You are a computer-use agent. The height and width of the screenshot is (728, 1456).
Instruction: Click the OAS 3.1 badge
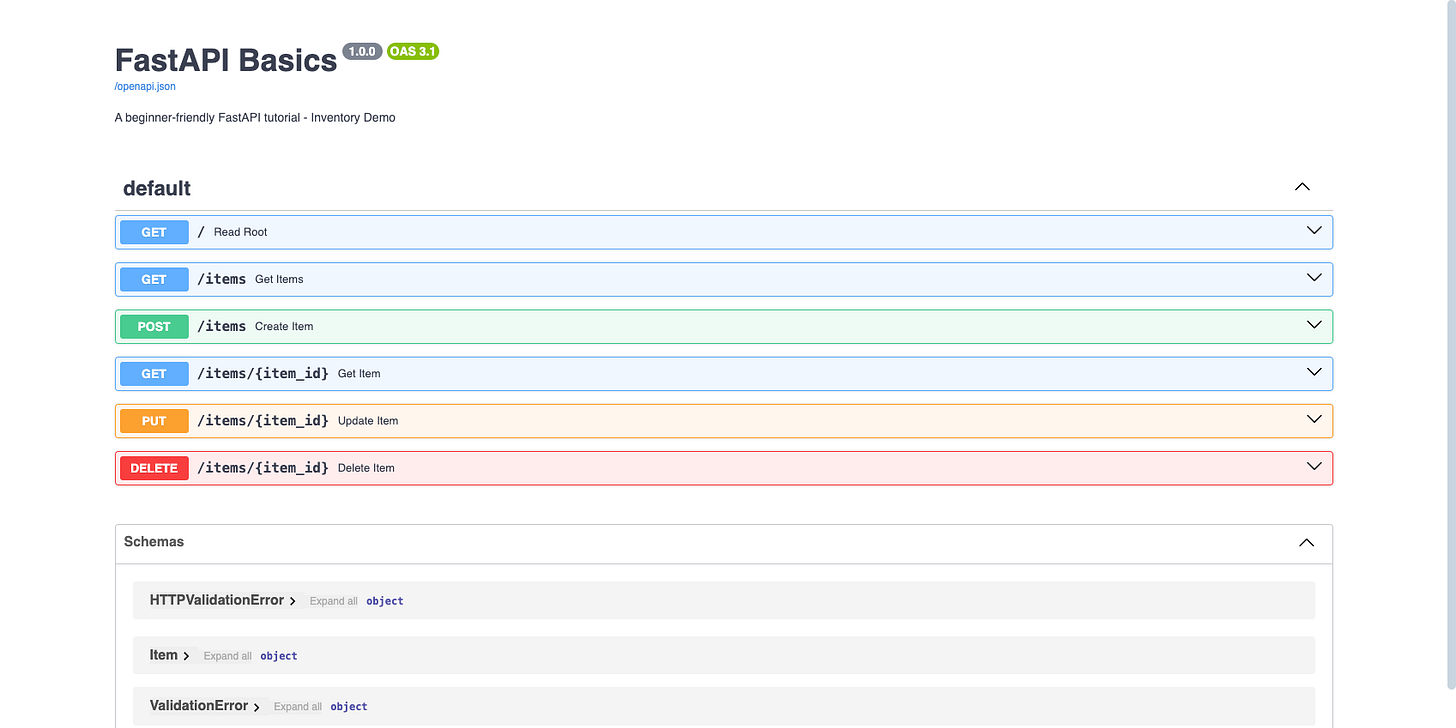413,51
